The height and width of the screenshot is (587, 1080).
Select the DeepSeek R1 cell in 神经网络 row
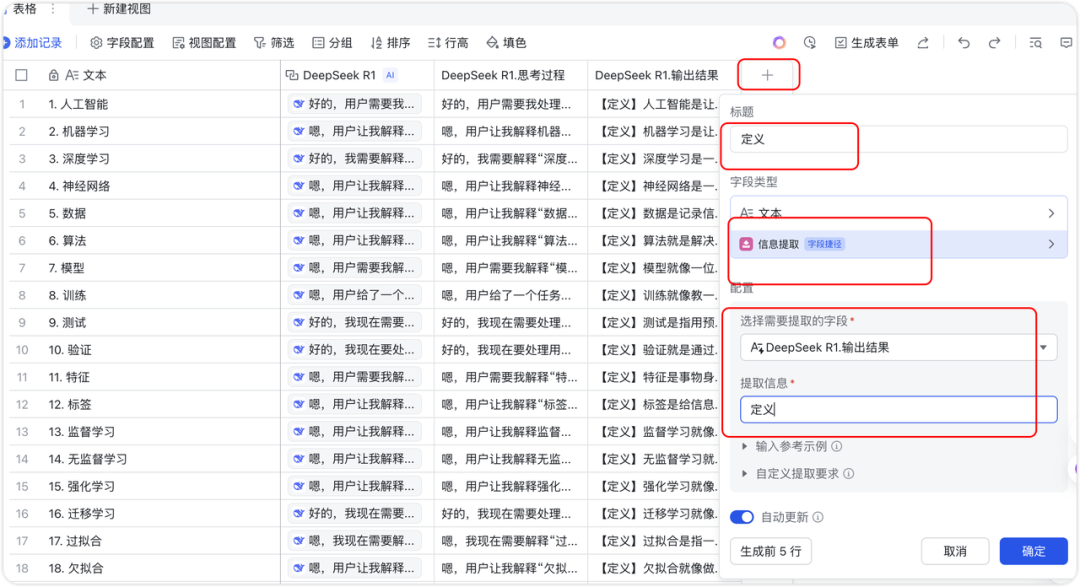click(357, 186)
